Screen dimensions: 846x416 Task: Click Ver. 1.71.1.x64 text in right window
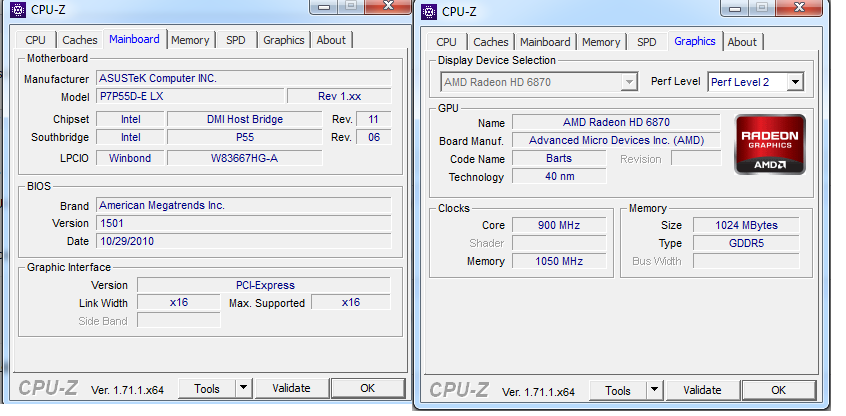pyautogui.click(x=538, y=392)
